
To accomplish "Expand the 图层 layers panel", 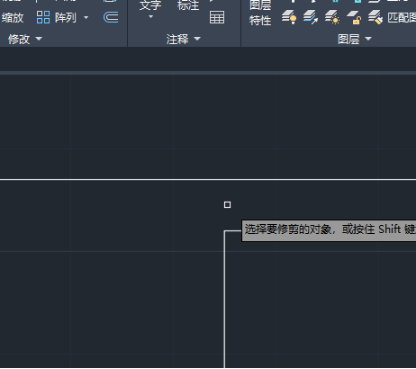I will pos(354,39).
